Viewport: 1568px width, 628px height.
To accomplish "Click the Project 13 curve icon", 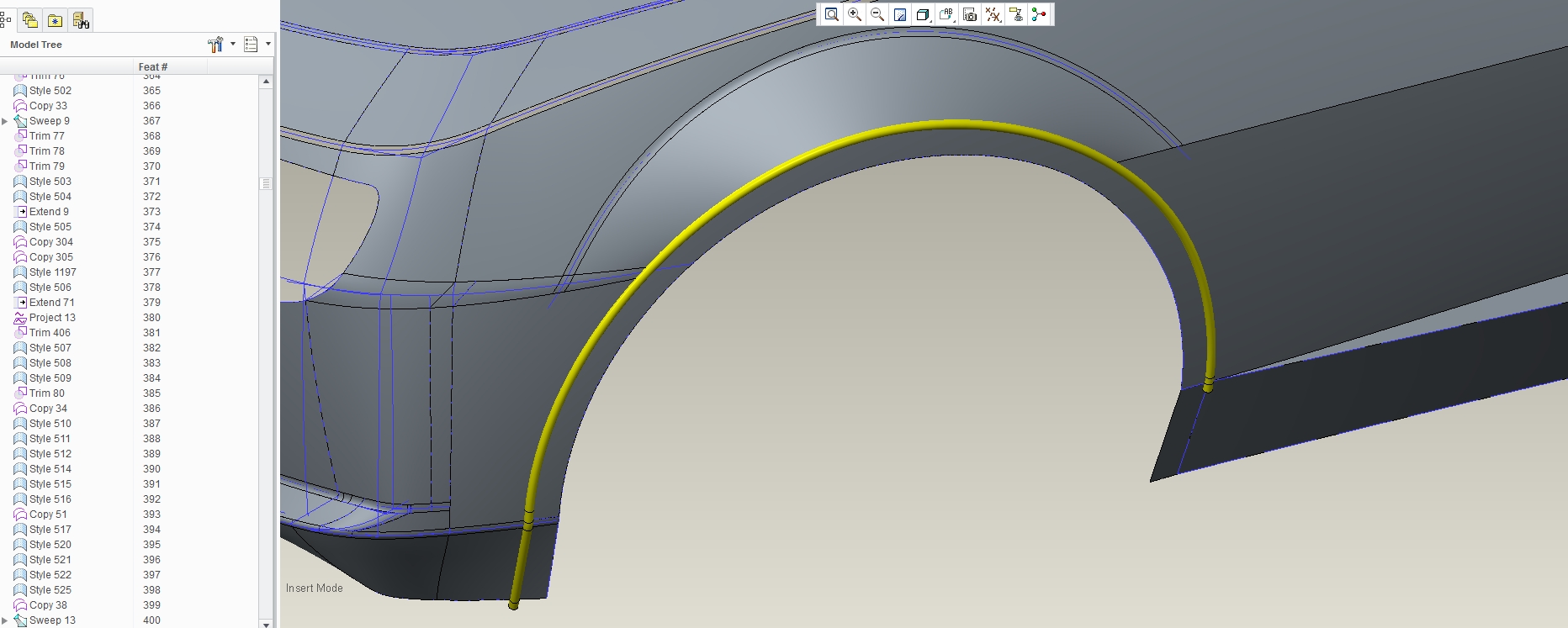I will 20,318.
